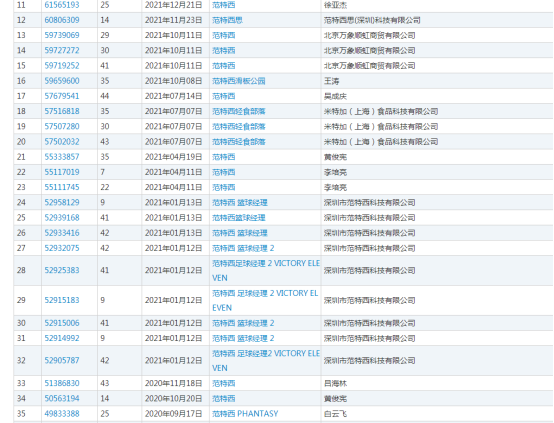
Task: Open 范特西 name link in row 11
Action: (224, 5)
